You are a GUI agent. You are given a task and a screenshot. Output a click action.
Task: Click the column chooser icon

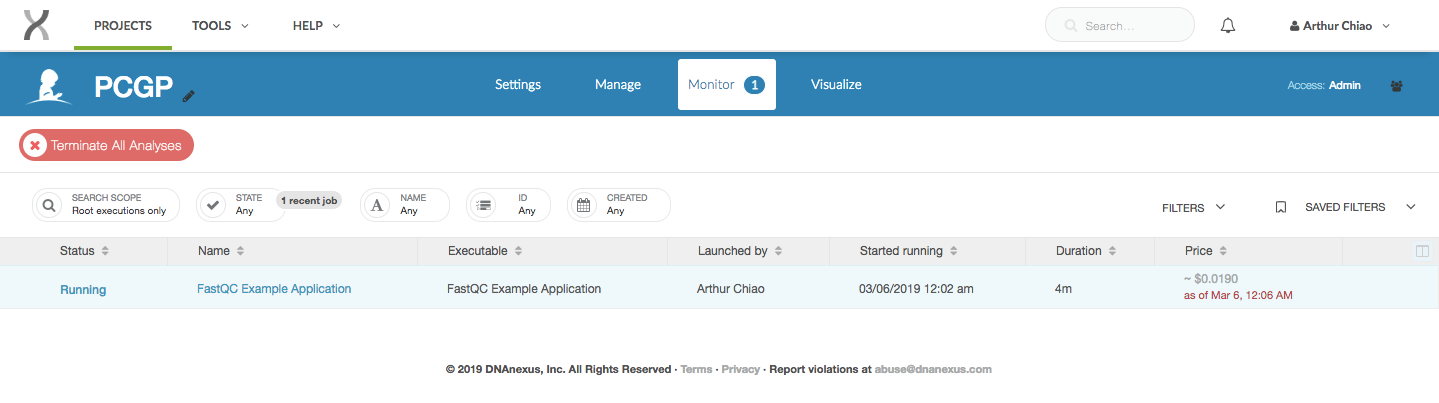pos(1422,251)
